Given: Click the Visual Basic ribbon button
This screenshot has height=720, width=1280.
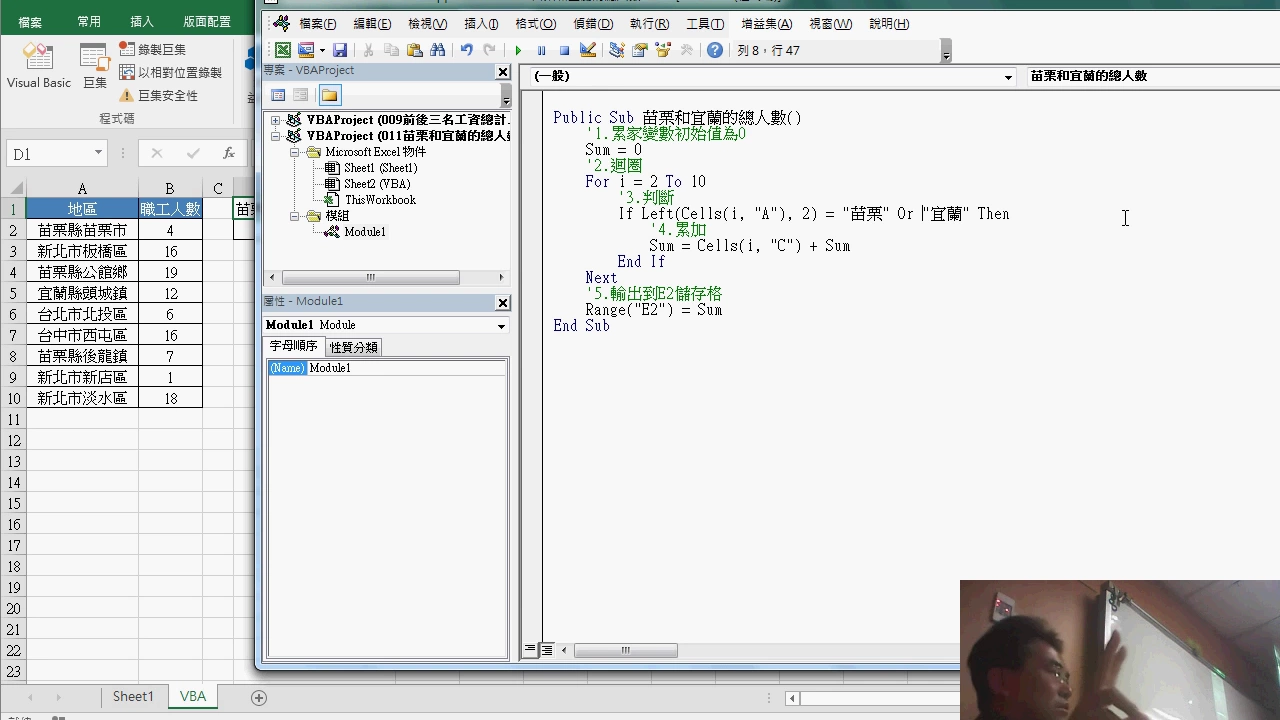Looking at the screenshot, I should click(x=39, y=67).
